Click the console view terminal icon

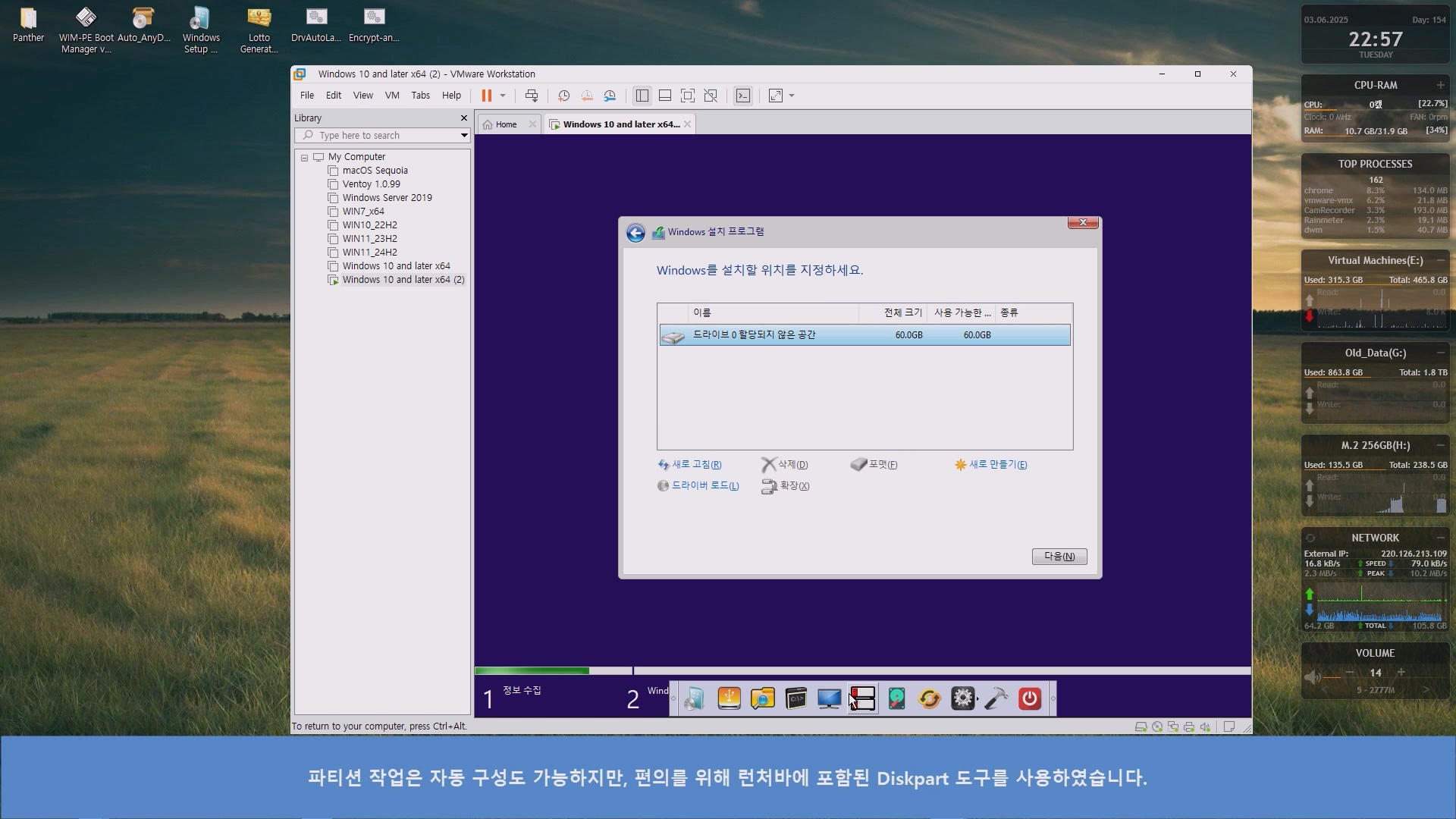pyautogui.click(x=743, y=96)
